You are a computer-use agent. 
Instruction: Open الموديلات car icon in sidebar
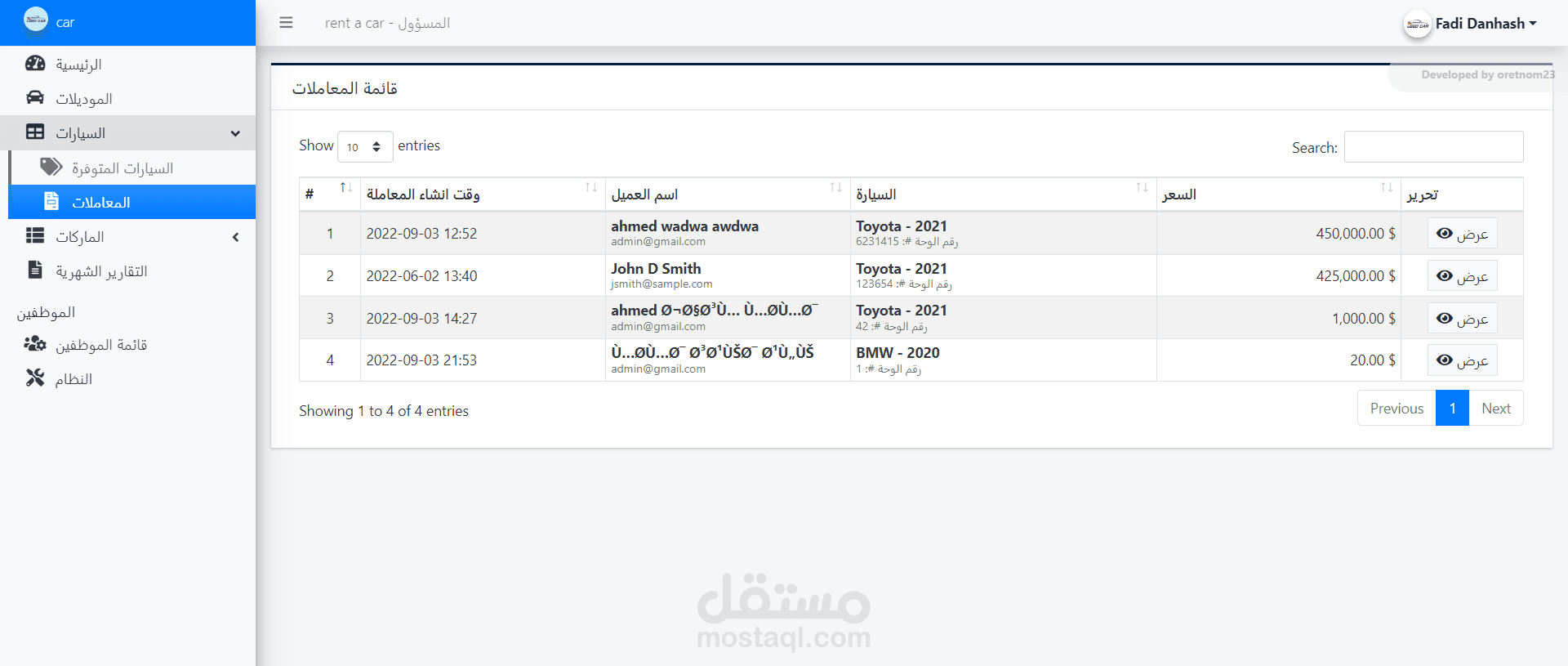tap(35, 98)
